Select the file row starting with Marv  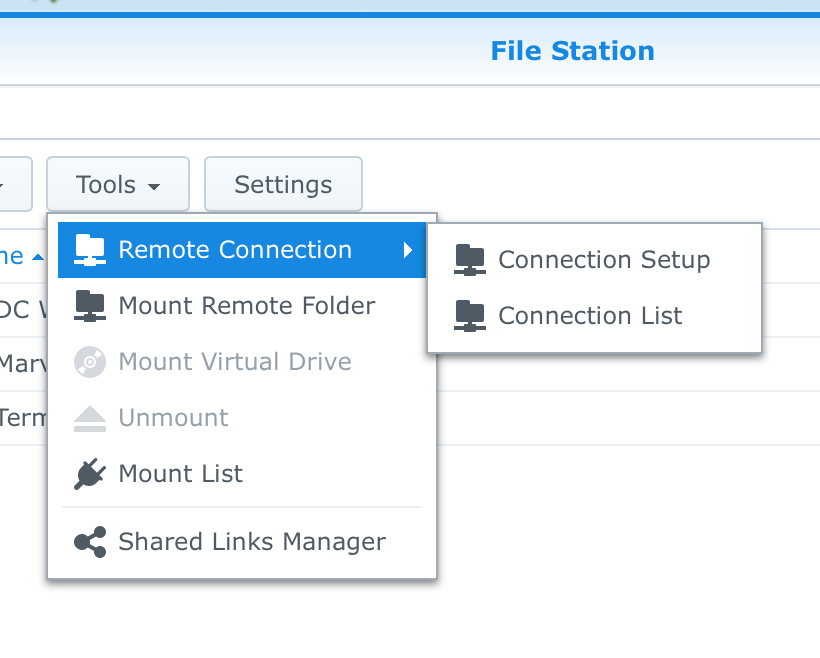pyautogui.click(x=22, y=362)
